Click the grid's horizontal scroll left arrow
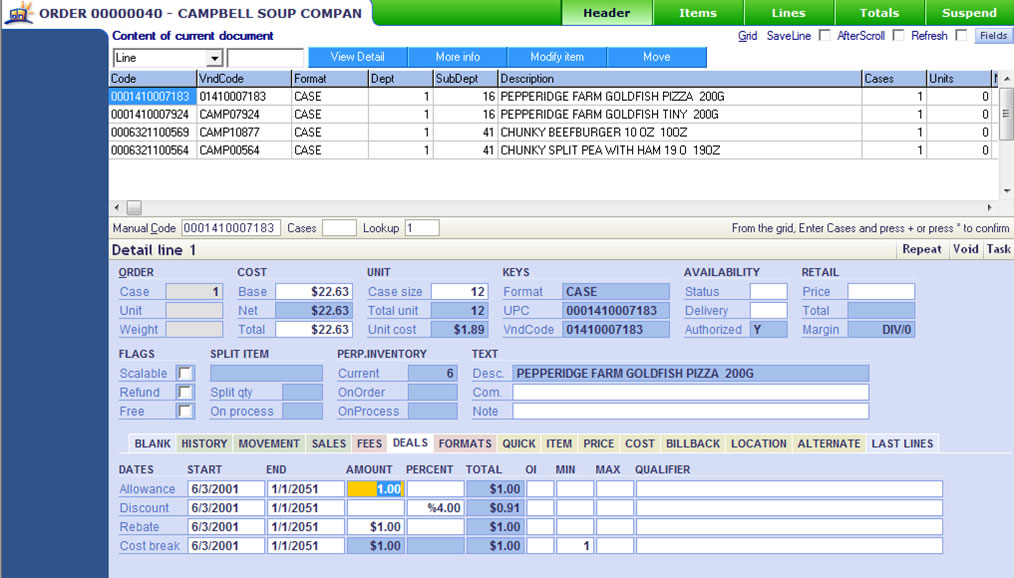Viewport: 1014px width, 578px height. [x=116, y=208]
